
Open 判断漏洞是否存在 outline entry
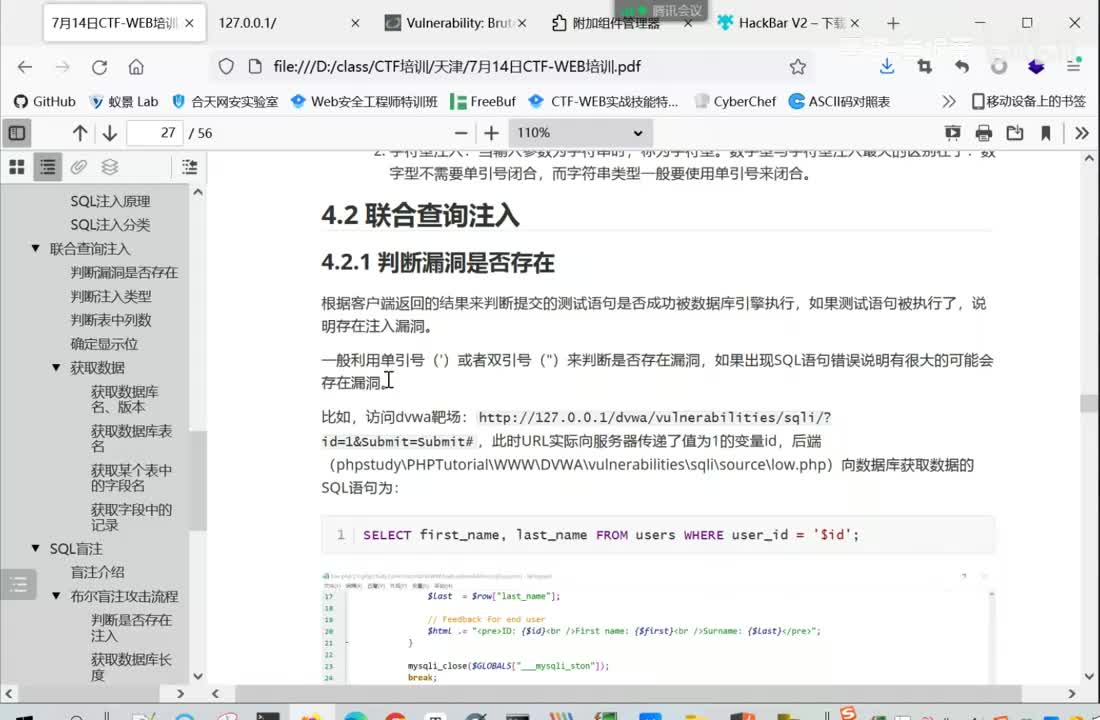click(x=124, y=272)
